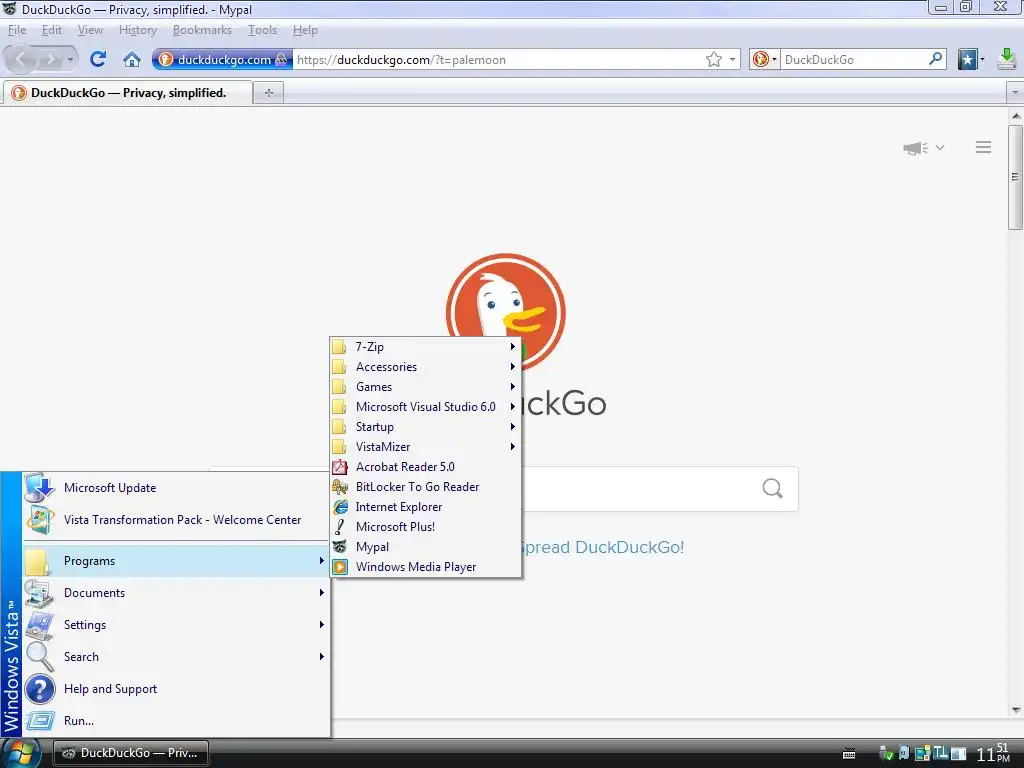Open the Help menu
1024x768 pixels.
click(x=305, y=30)
